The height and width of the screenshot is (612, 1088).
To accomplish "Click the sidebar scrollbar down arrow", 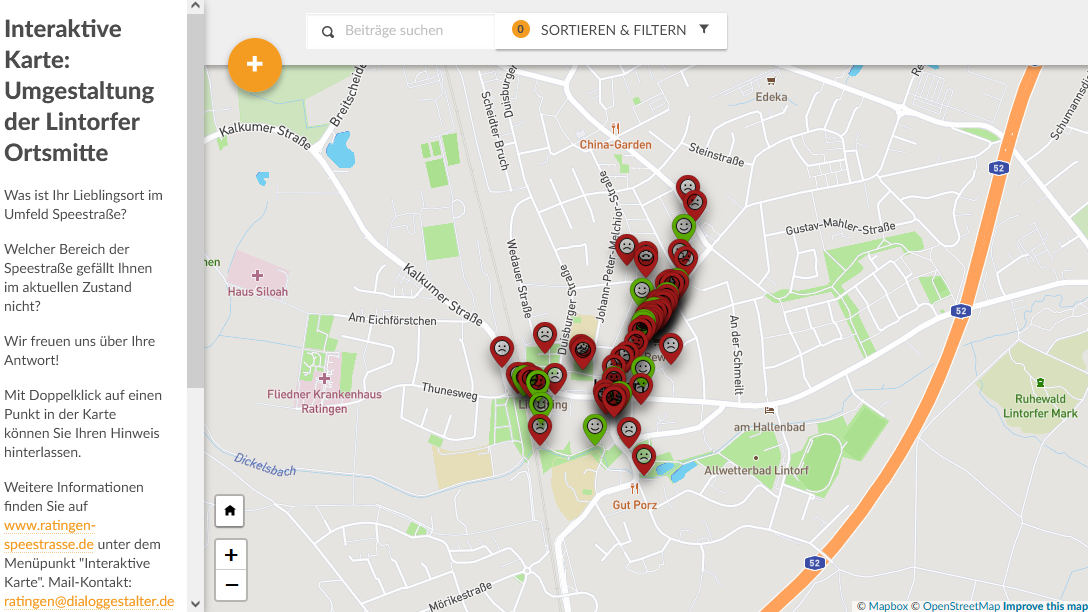I will click(195, 604).
